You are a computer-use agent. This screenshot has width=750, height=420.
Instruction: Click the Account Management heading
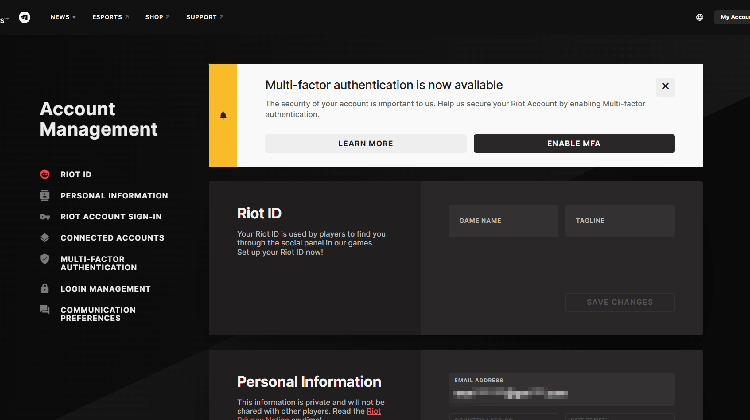coord(98,119)
